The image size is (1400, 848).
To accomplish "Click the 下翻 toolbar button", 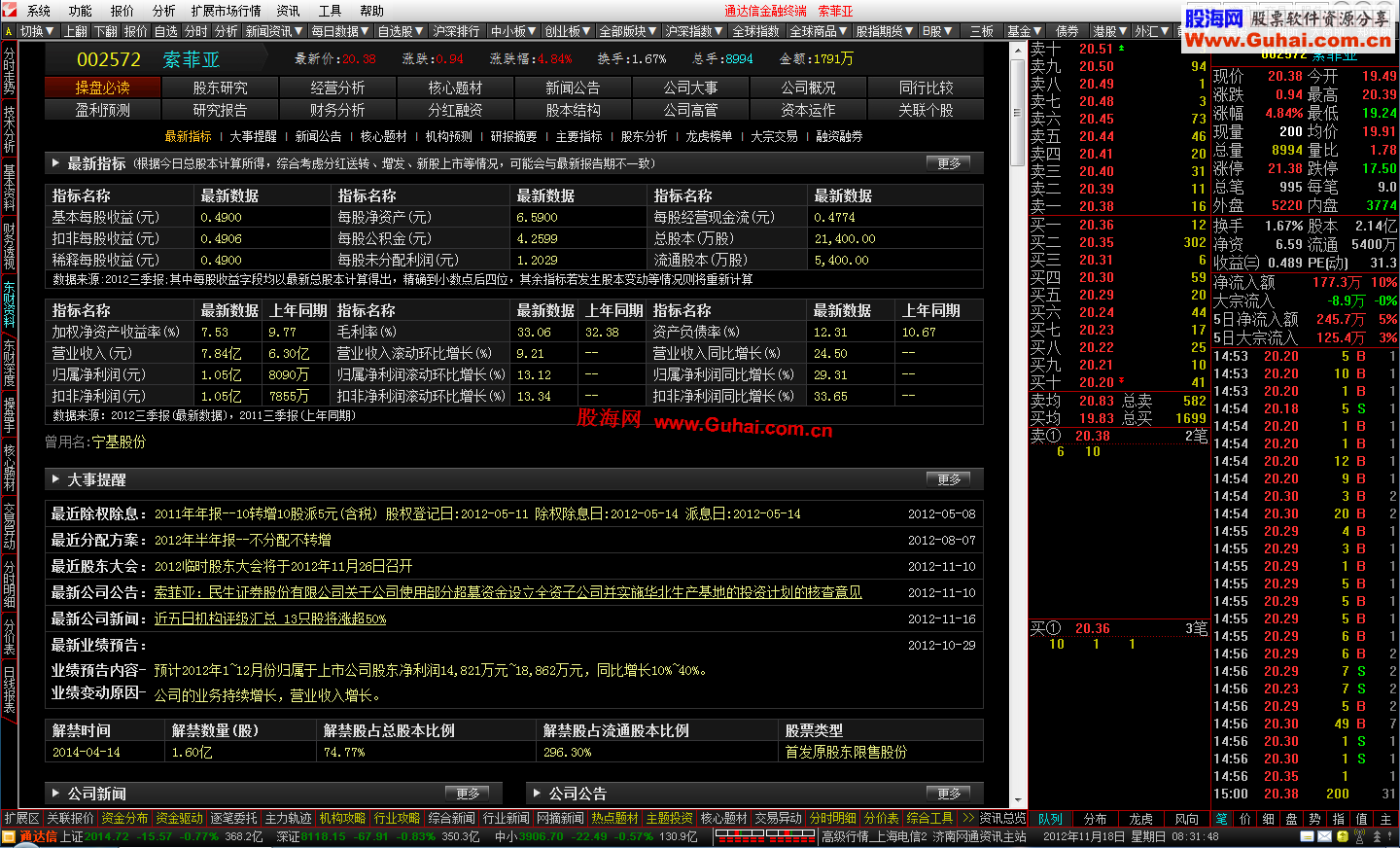I will pyautogui.click(x=106, y=31).
